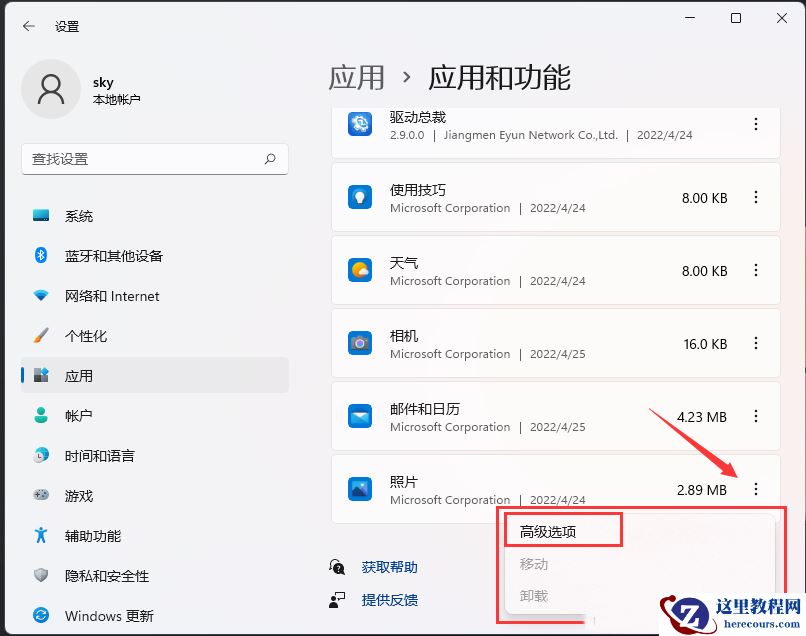Click the Bluetooth icon in the sidebar
The width and height of the screenshot is (806, 636).
(40, 256)
